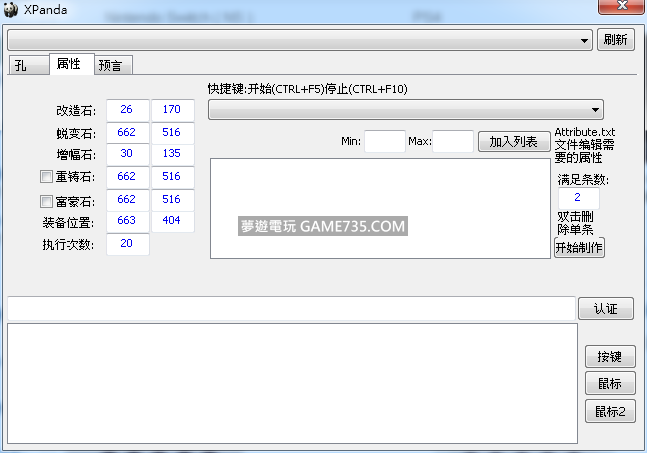
Task: Click the 鼠标 button
Action: 610,384
